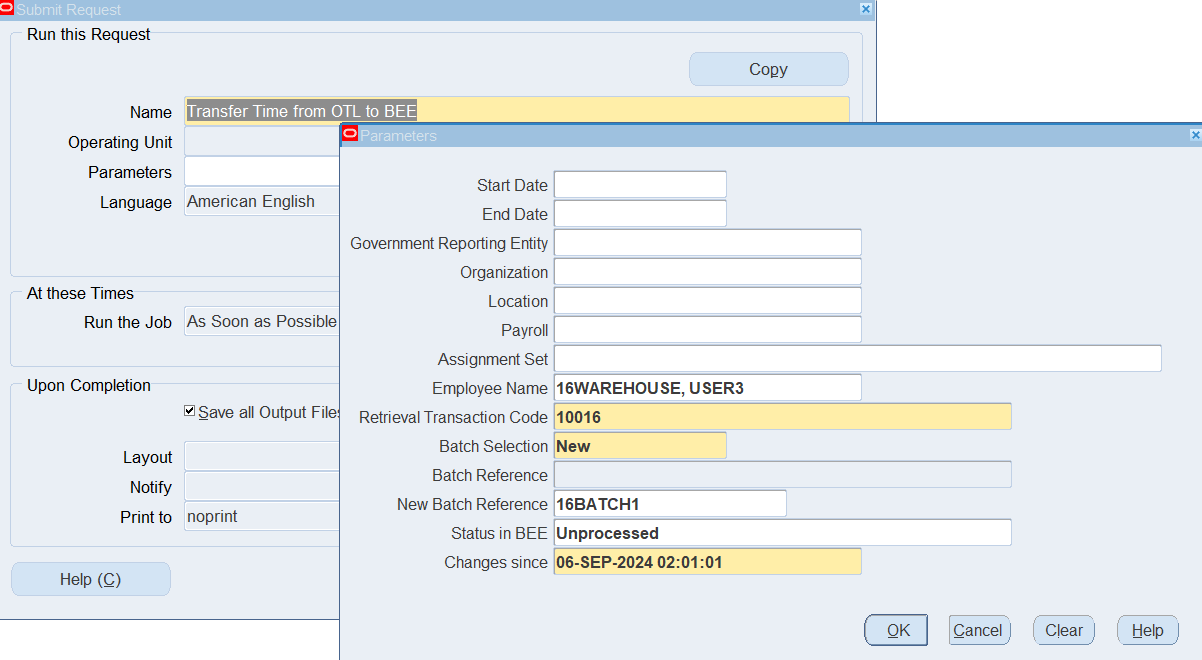
Task: Open the Batch Selection field showing New
Action: 640,446
